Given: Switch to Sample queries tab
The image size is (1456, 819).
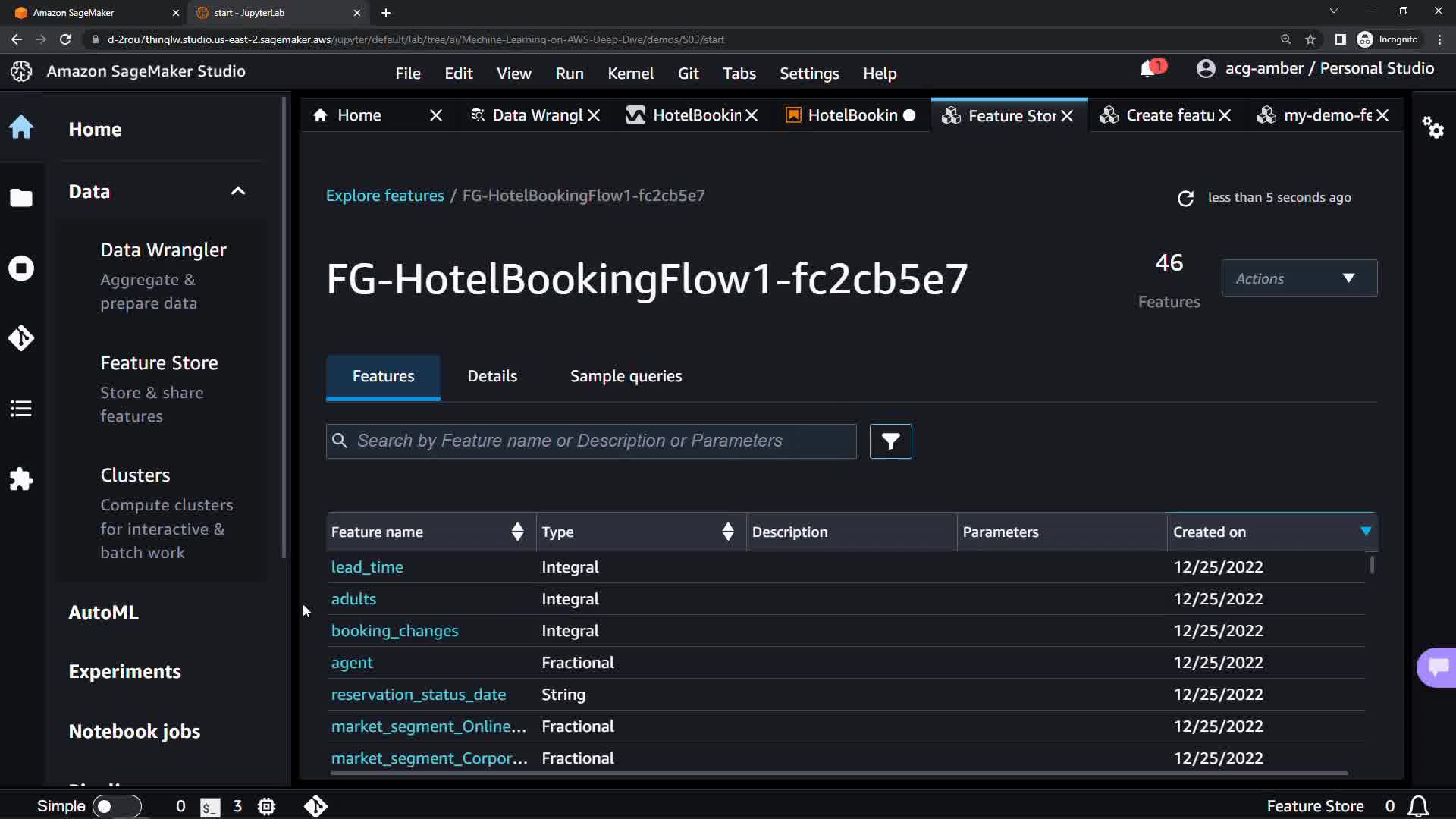Looking at the screenshot, I should pos(626,376).
